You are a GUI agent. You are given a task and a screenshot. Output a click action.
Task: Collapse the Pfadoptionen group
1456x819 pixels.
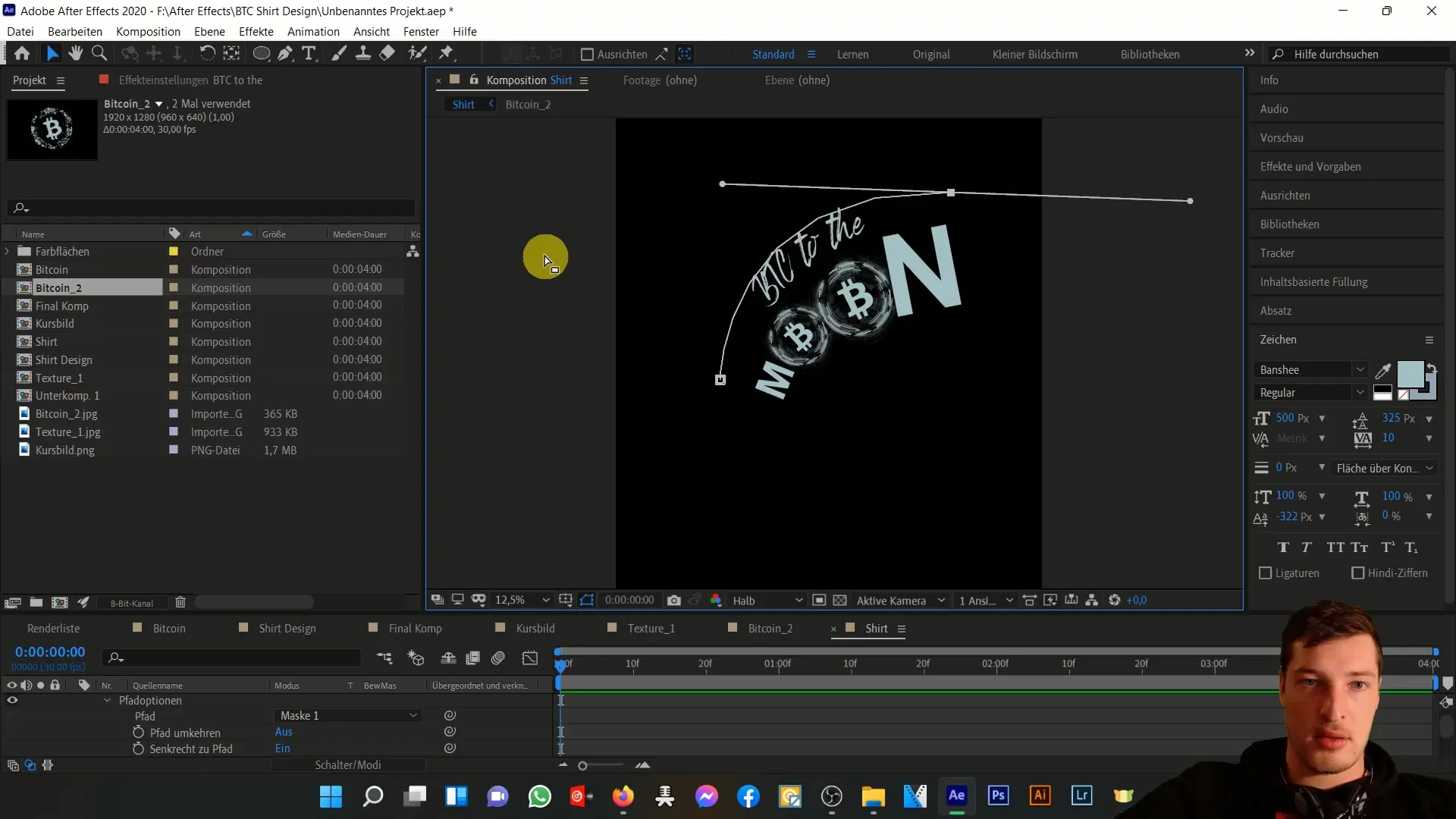point(107,700)
